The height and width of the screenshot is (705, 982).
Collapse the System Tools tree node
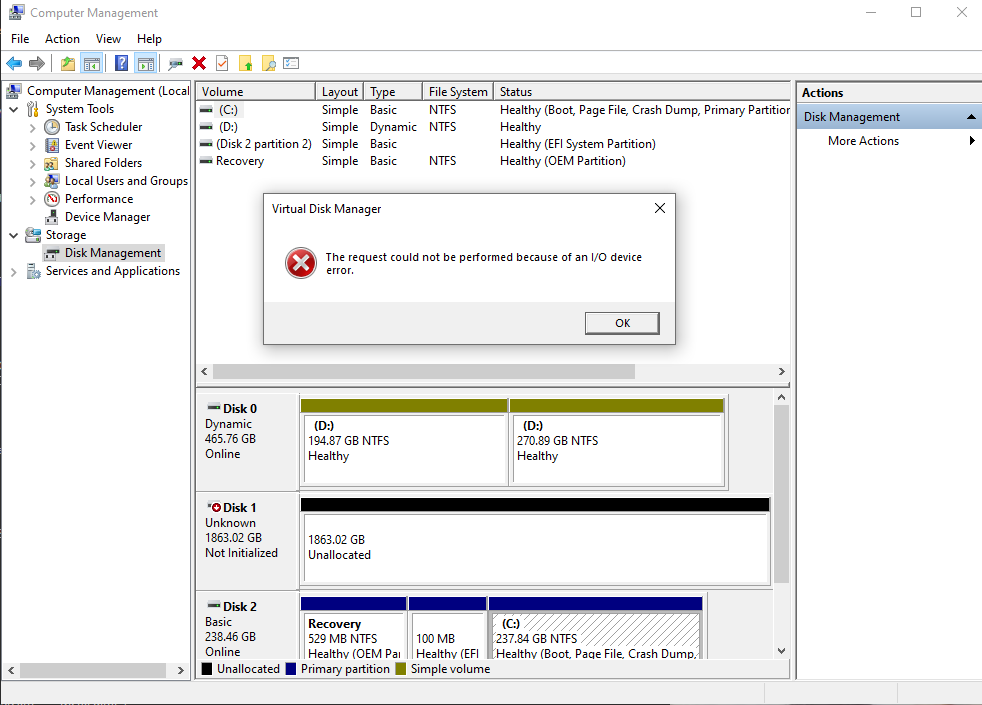14,110
